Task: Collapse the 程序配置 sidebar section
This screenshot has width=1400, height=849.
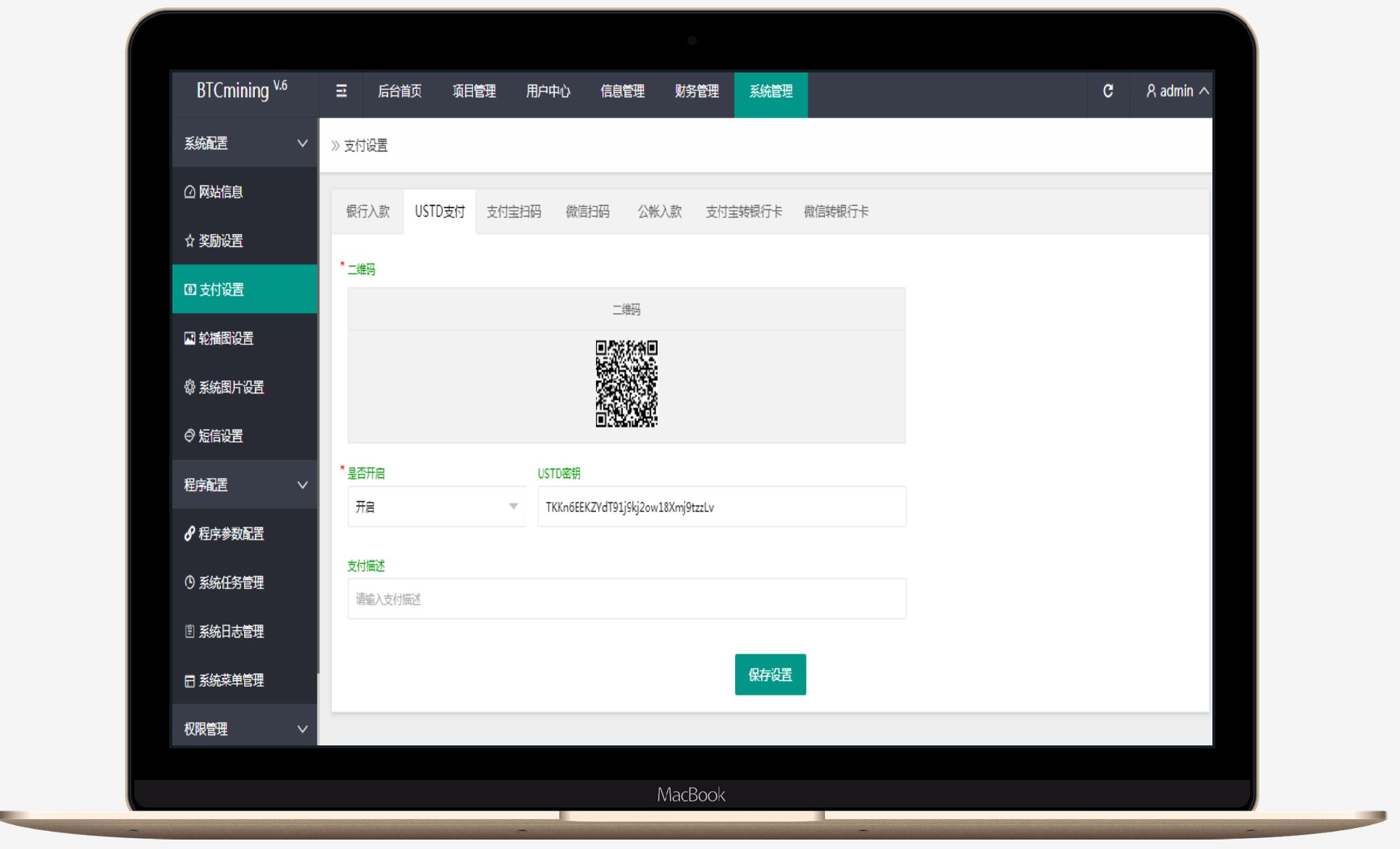Action: [245, 485]
